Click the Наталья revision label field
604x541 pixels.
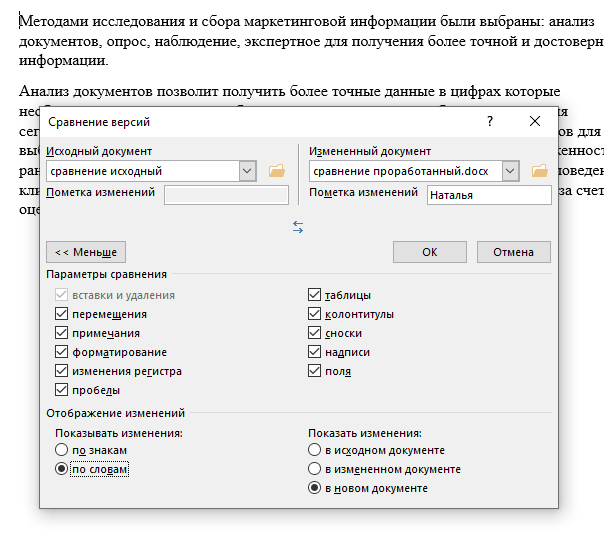click(x=488, y=195)
